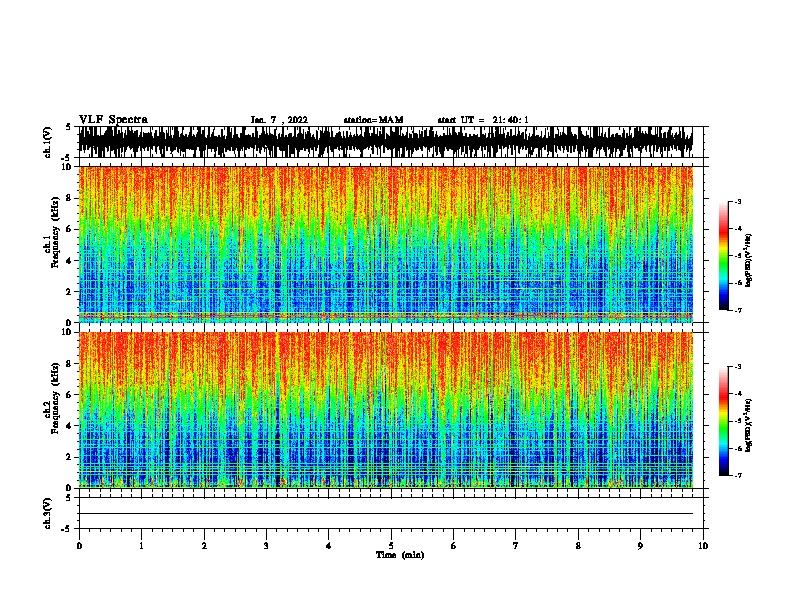
Task: Select the "Jan. 7 , 2022" date text
Action: coord(279,120)
